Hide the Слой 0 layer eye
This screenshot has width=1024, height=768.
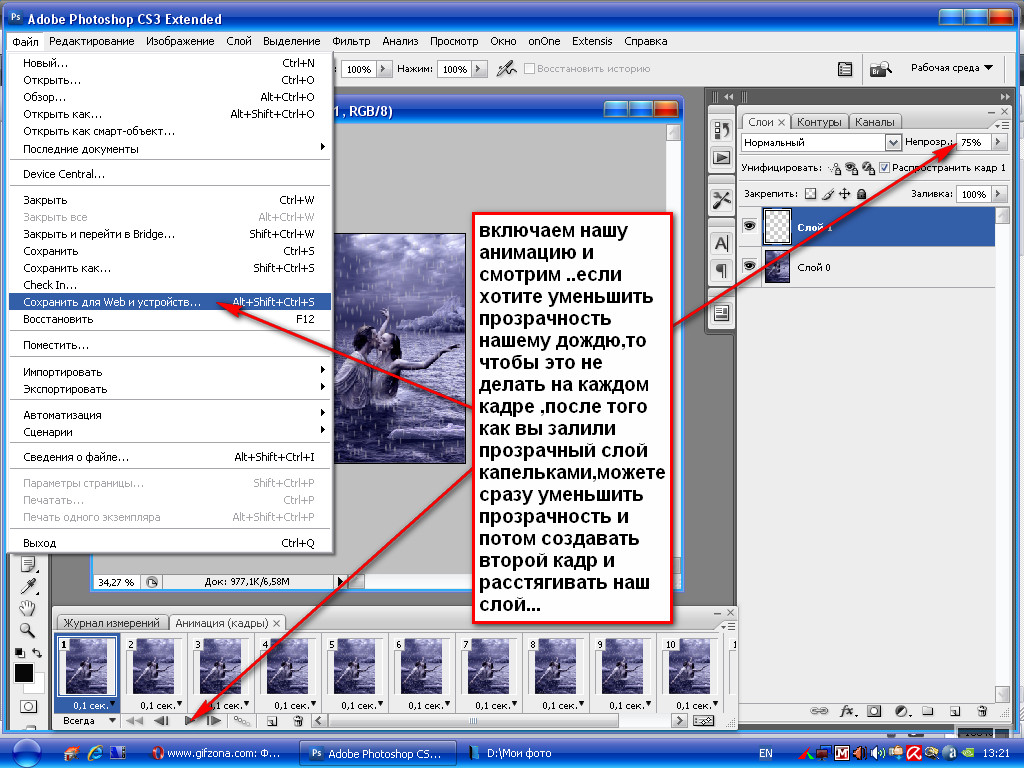750,266
